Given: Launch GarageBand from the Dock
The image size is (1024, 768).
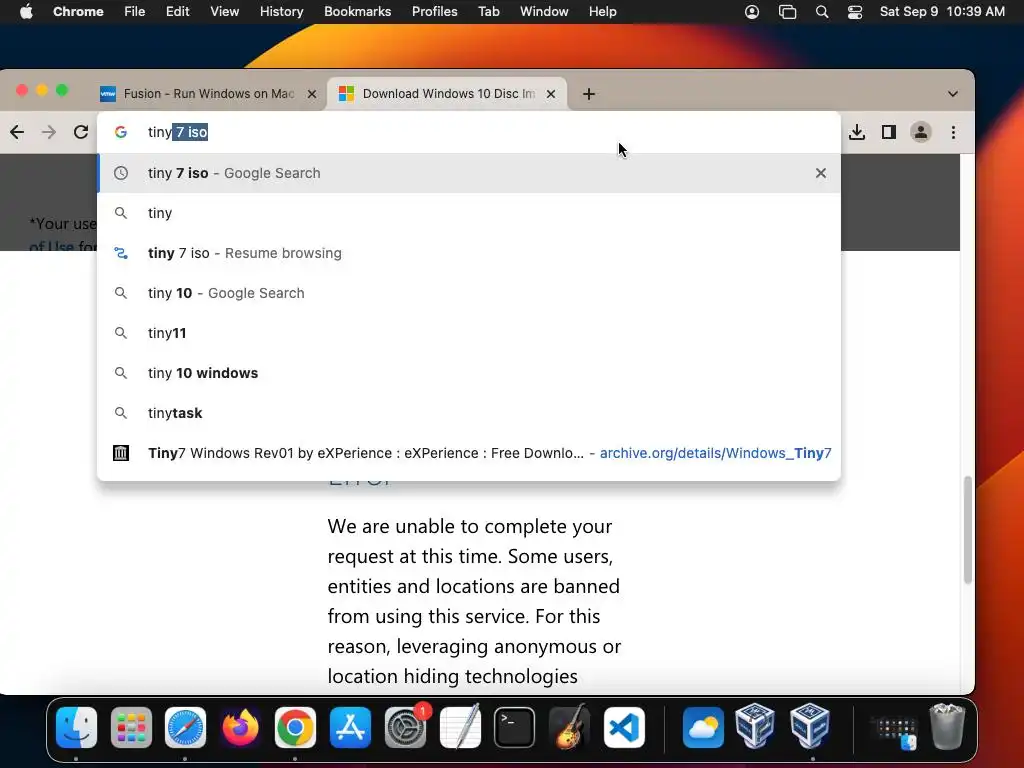Looking at the screenshot, I should (569, 727).
